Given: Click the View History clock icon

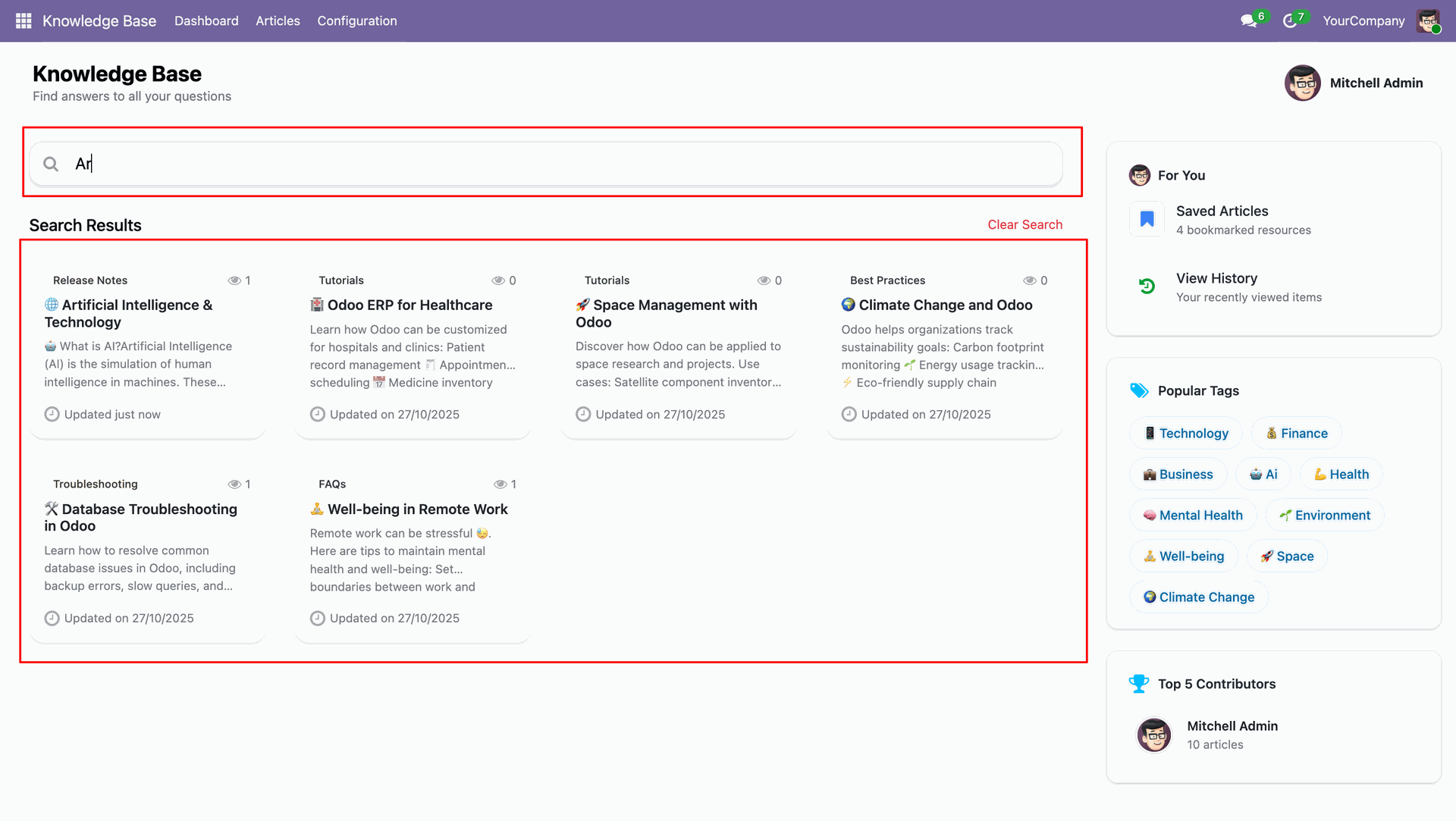Looking at the screenshot, I should (x=1147, y=287).
